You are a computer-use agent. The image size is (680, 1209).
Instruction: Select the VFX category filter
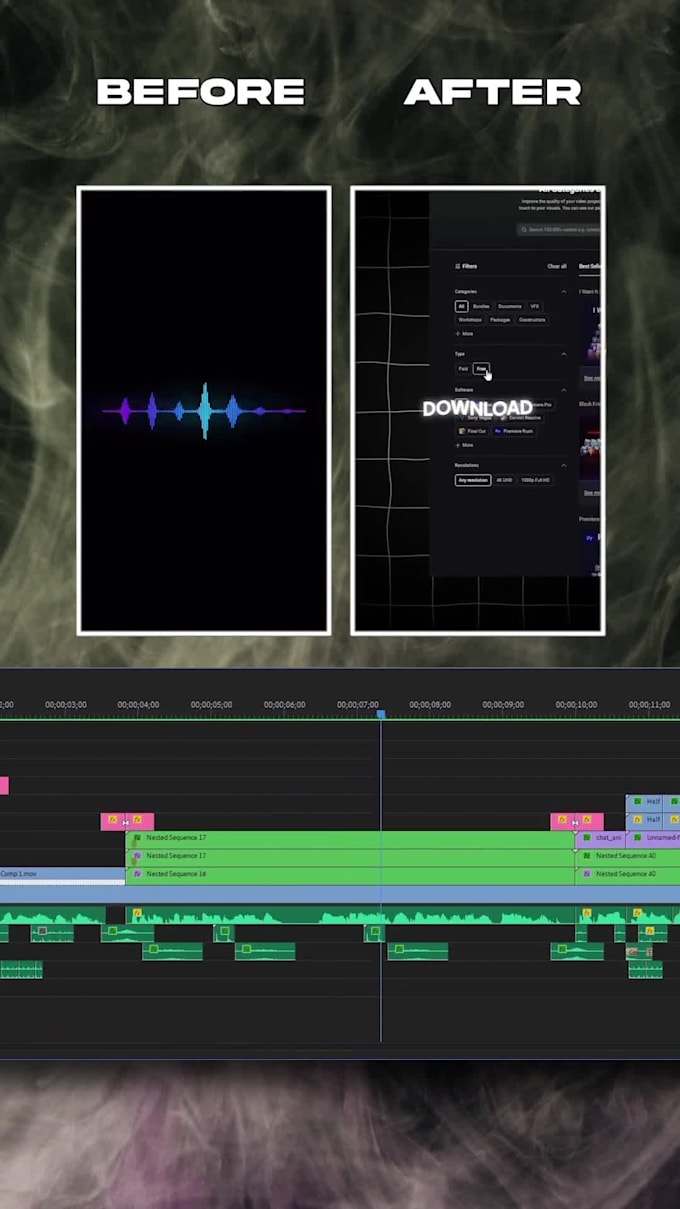coord(535,306)
